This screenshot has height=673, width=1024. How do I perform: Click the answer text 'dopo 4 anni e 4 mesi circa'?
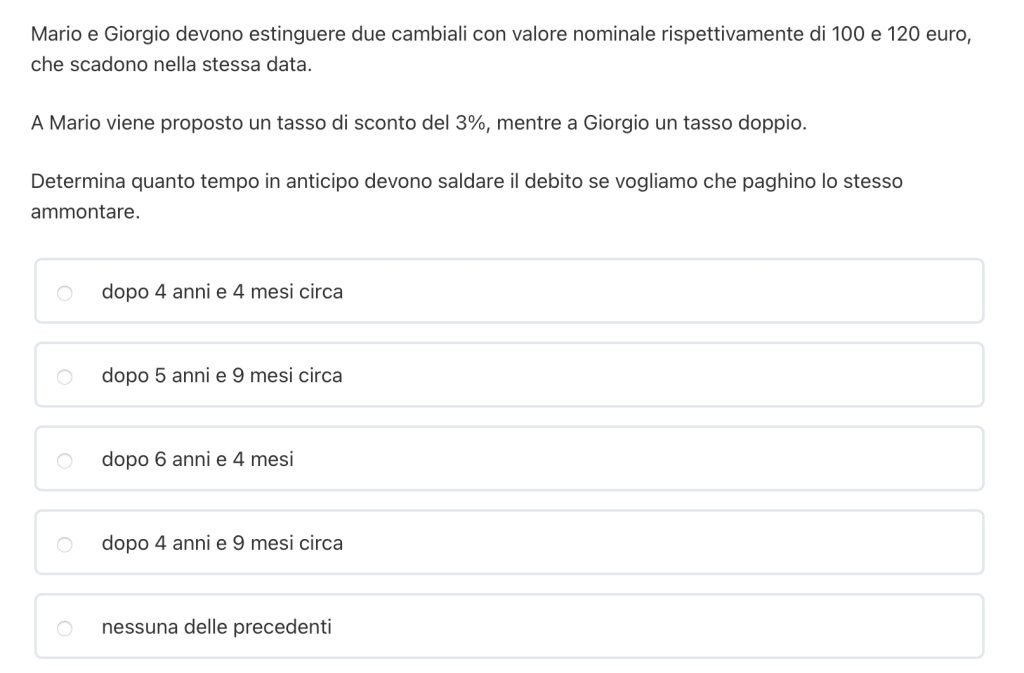tap(222, 292)
